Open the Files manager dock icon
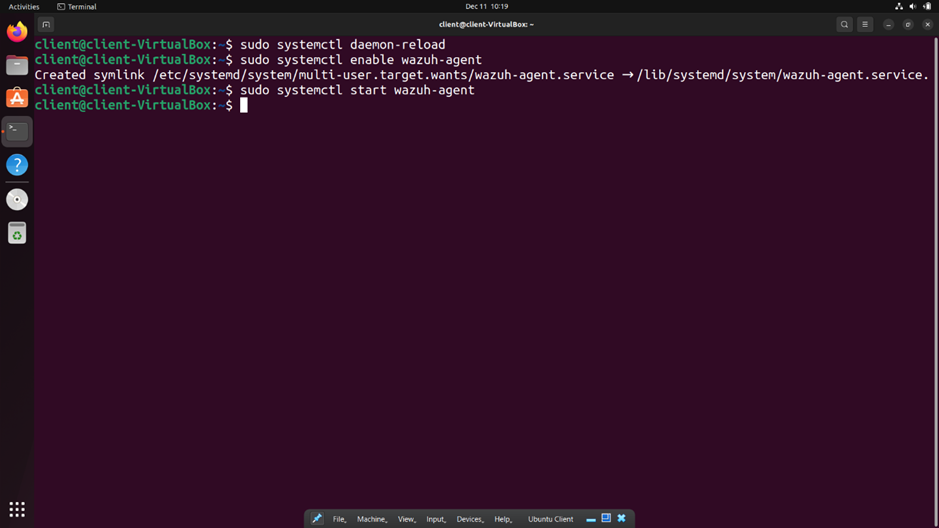939x528 pixels. click(x=17, y=65)
